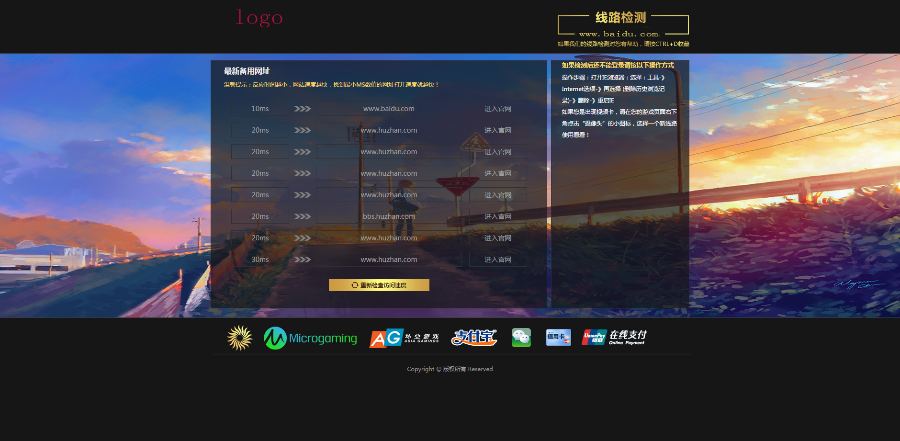Click the Alipay 支付宝 logo
Viewport: 900px width, 441px height.
(474, 338)
